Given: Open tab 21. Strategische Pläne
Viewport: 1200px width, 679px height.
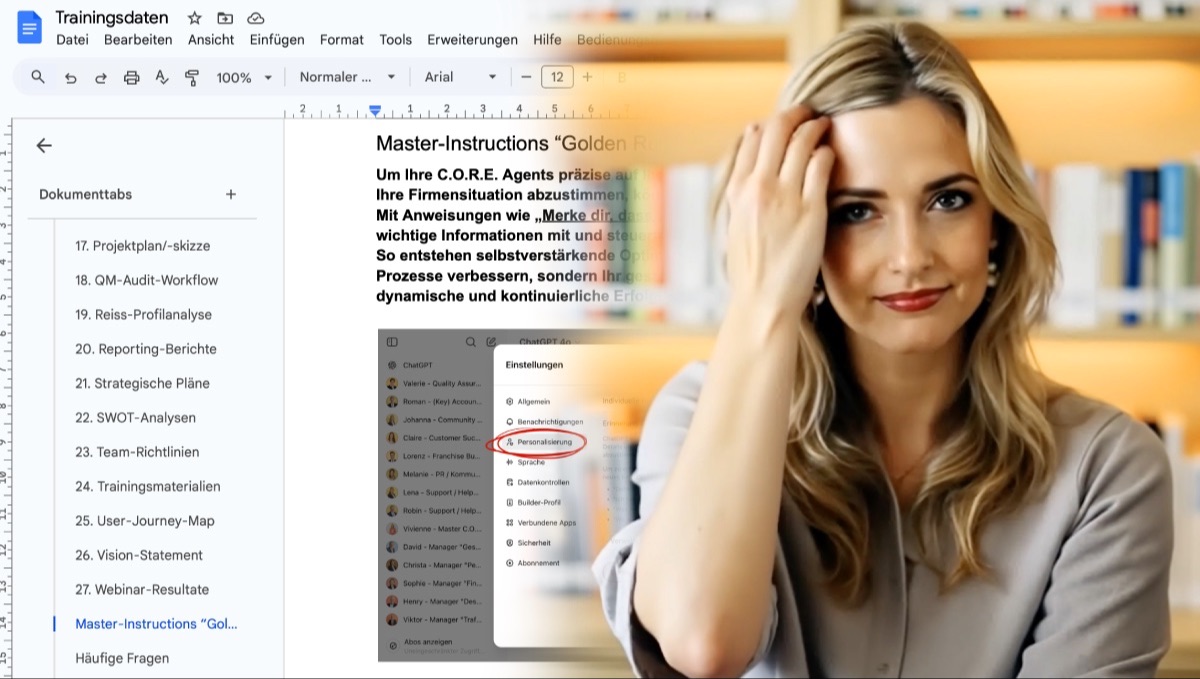Looking at the screenshot, I should click(x=142, y=383).
